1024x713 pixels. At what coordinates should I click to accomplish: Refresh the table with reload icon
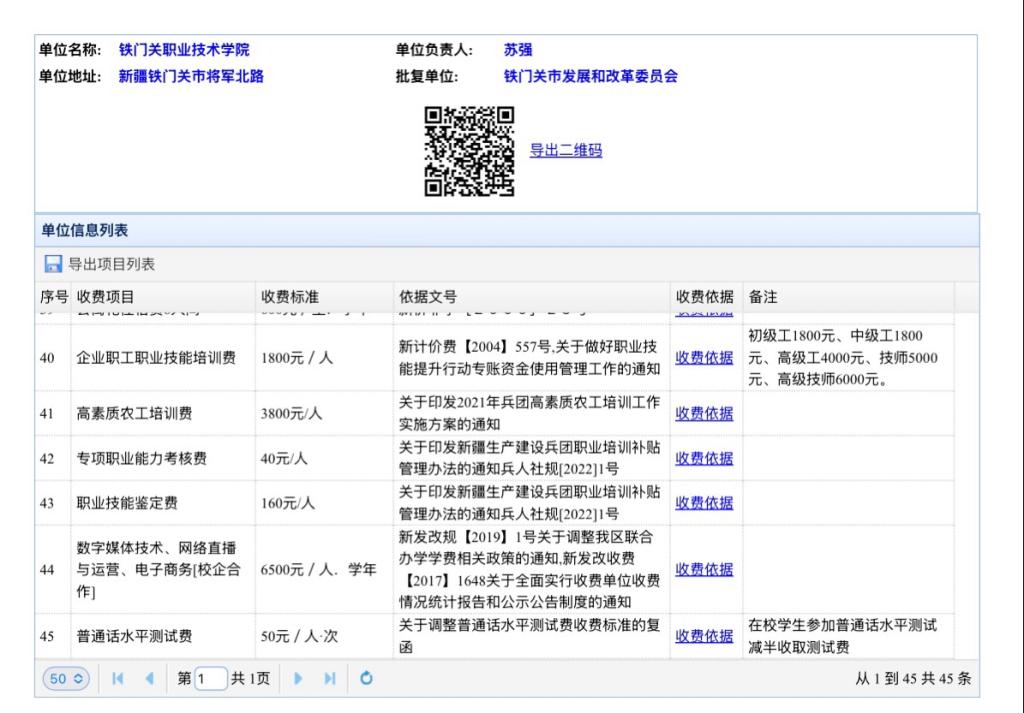[366, 679]
